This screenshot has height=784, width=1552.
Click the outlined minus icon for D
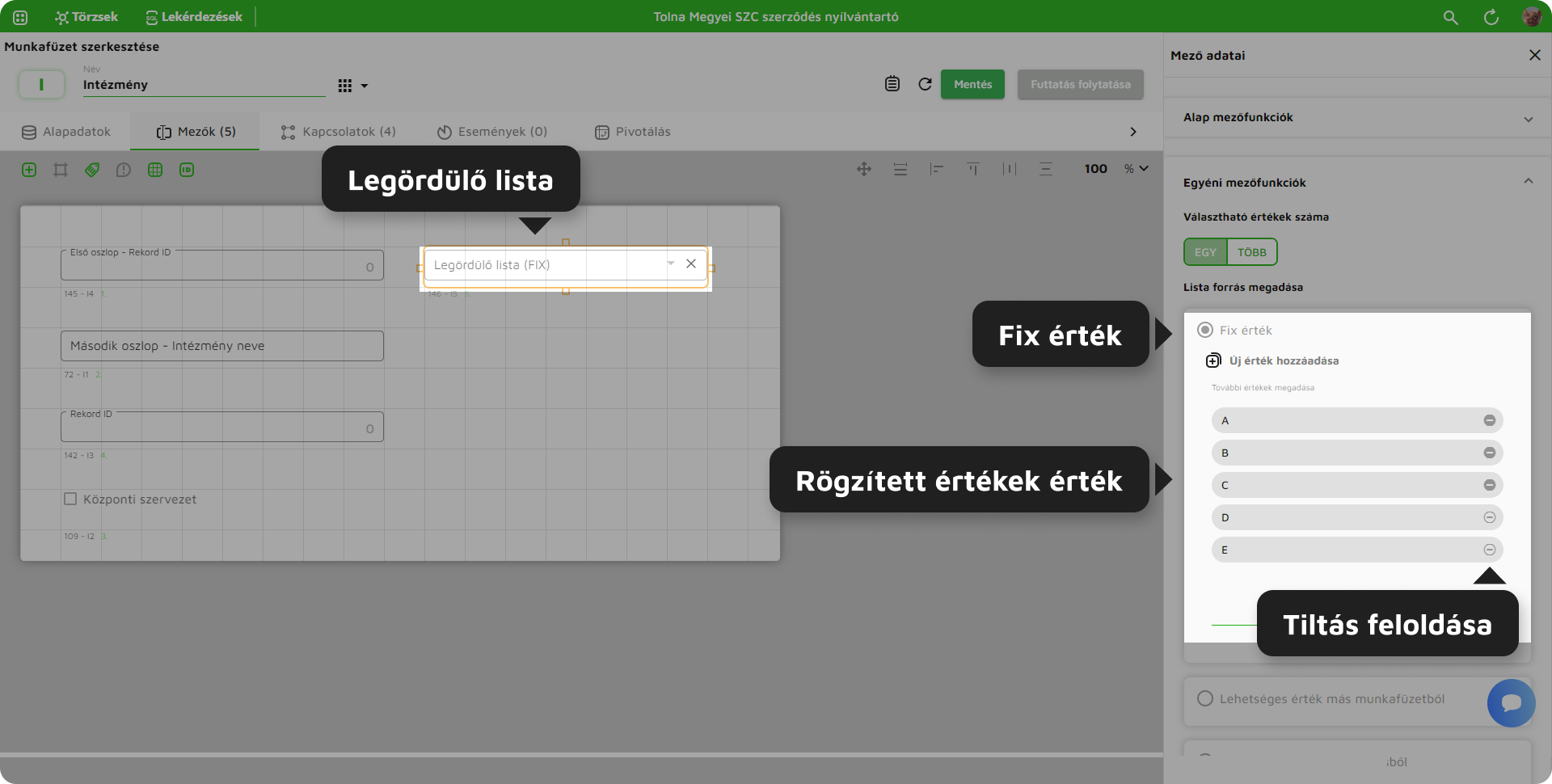1490,517
